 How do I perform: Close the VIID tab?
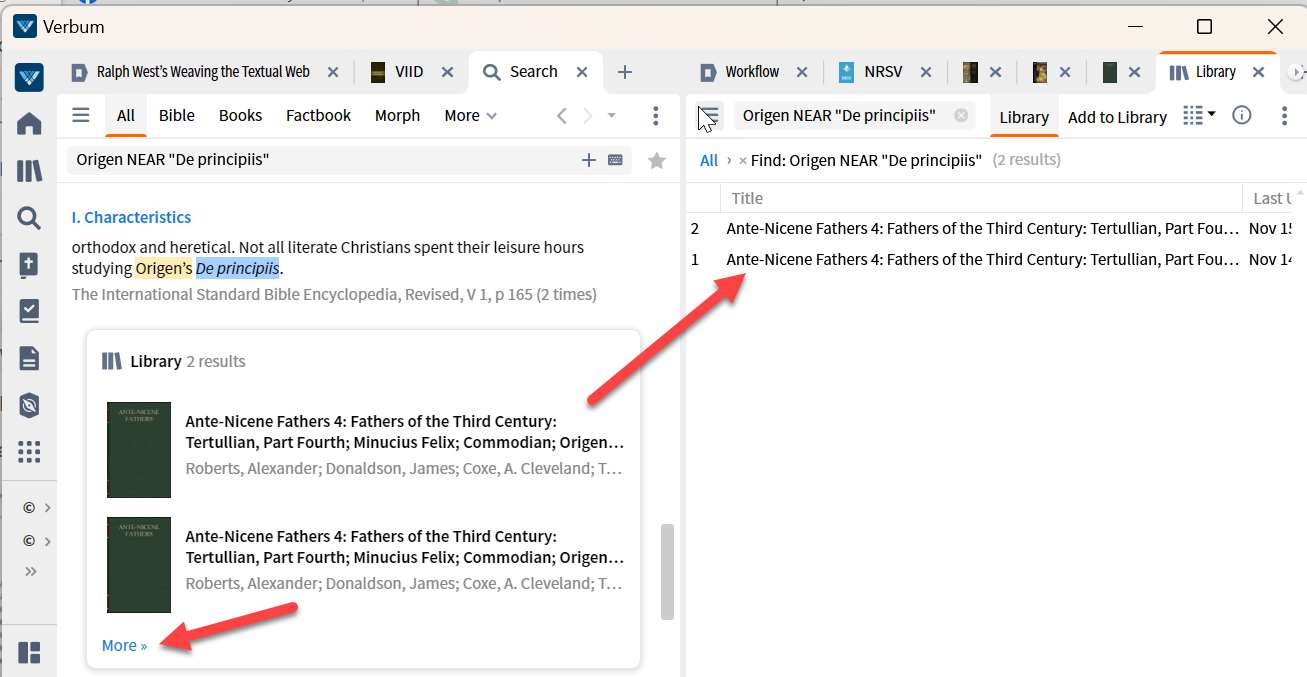coord(447,72)
